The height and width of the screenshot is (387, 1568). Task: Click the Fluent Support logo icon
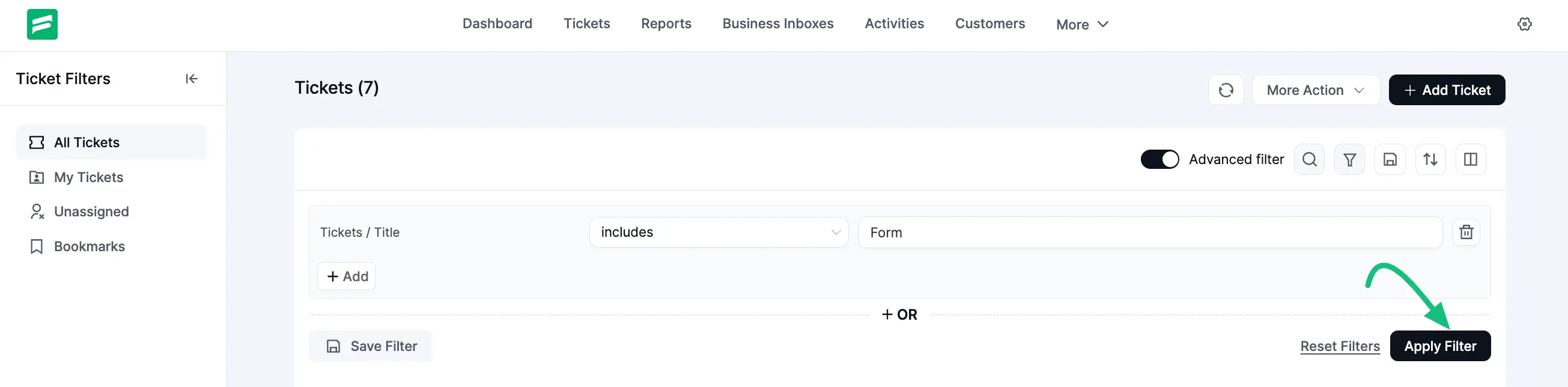pos(42,25)
